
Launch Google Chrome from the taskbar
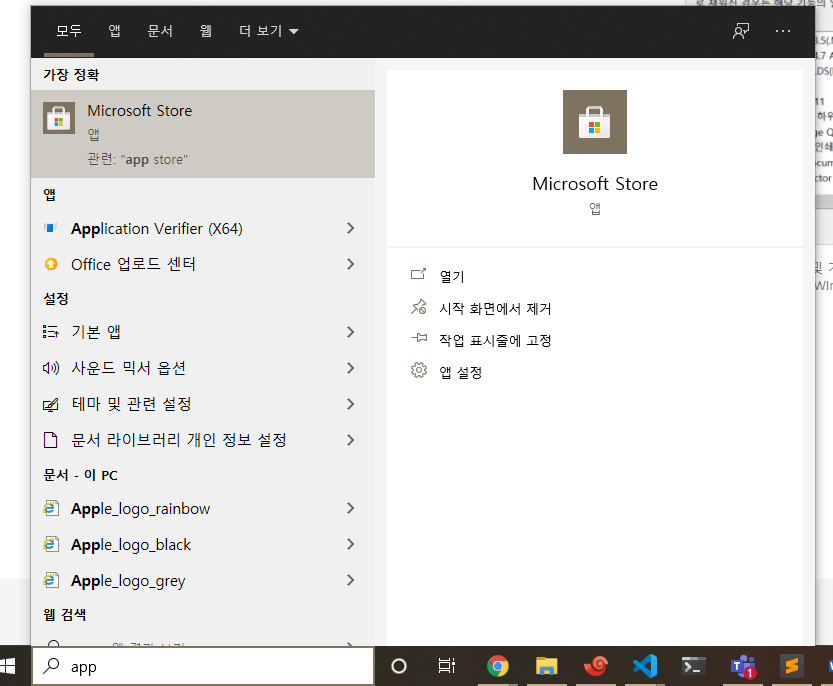[497, 666]
